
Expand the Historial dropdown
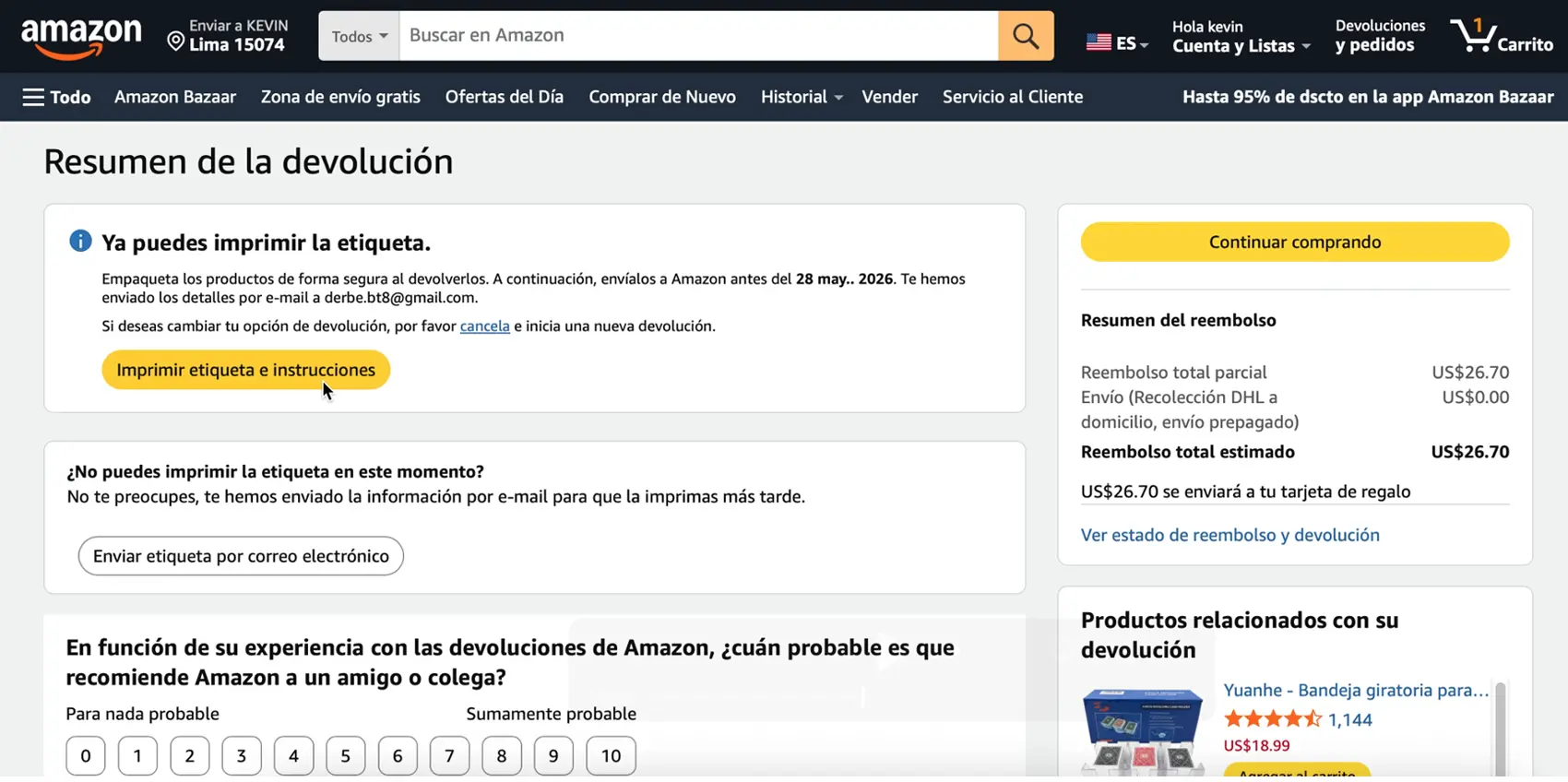point(802,97)
